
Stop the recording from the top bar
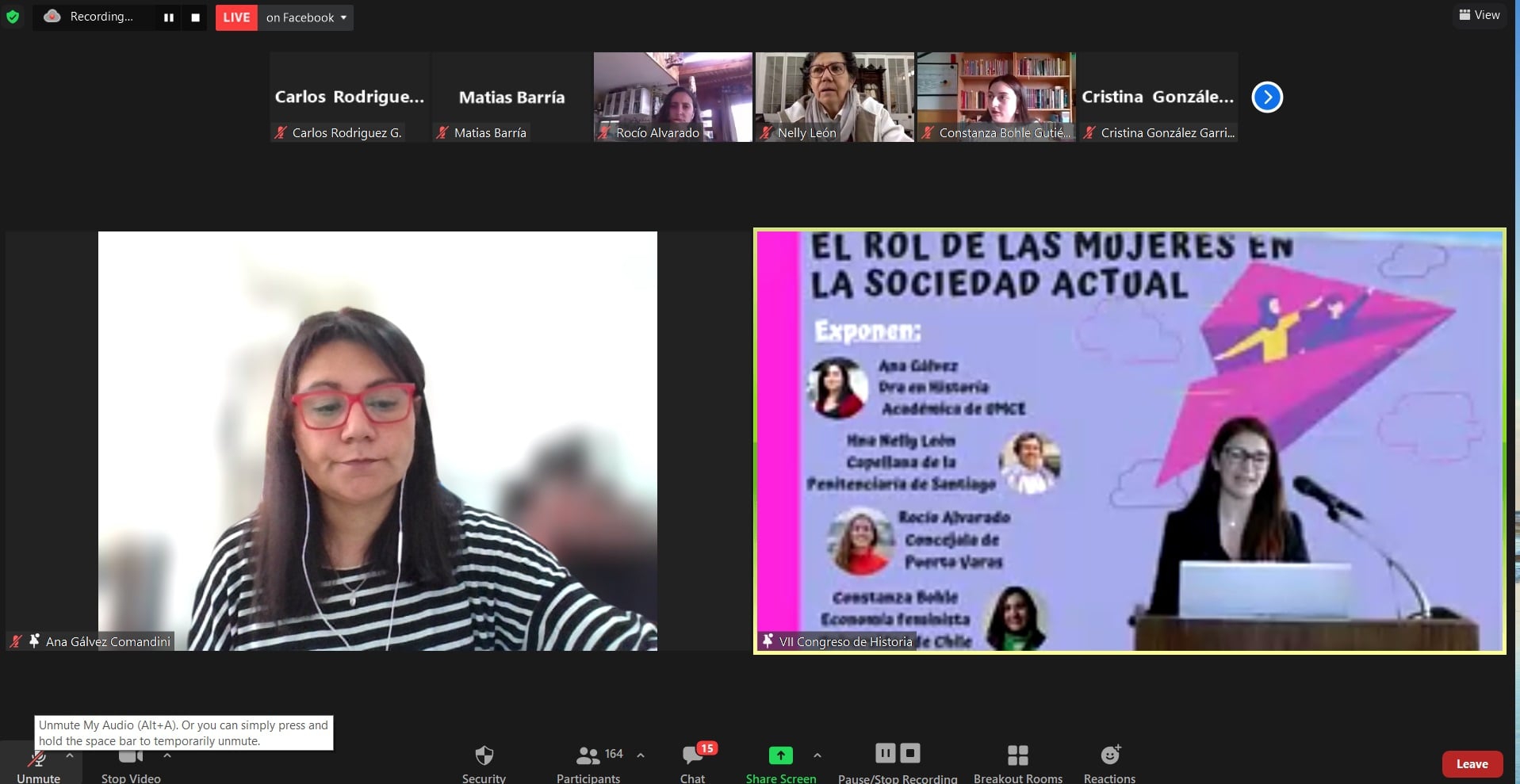tap(195, 17)
